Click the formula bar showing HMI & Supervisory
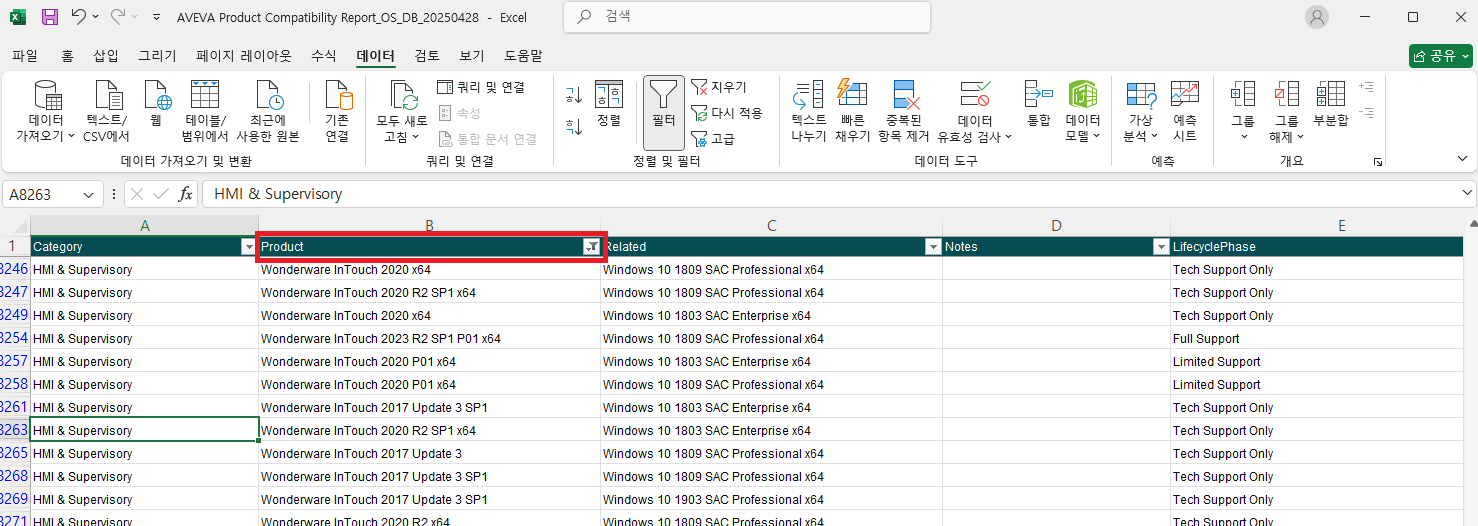Image resolution: width=1478 pixels, height=526 pixels. [x=830, y=194]
